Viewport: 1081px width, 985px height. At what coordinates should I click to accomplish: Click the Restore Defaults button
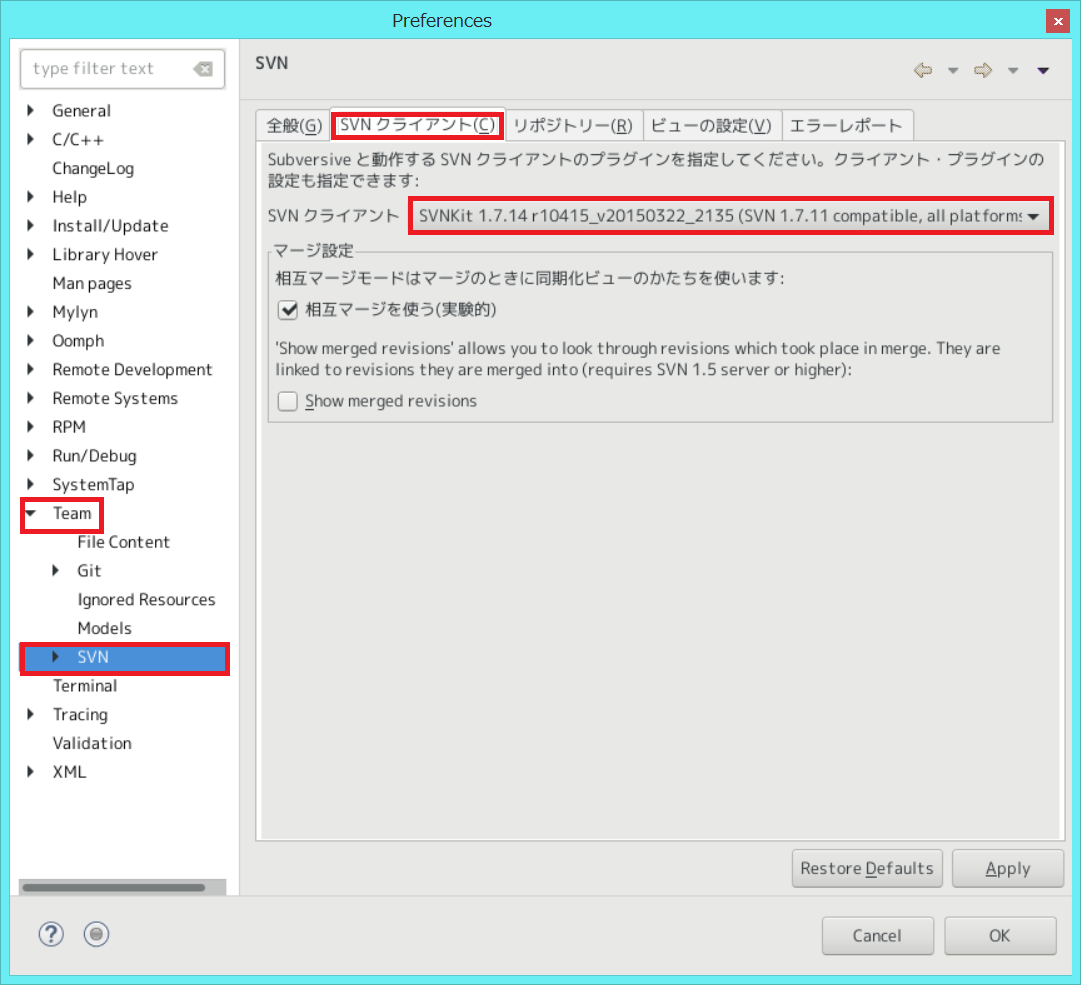pyautogui.click(x=866, y=868)
